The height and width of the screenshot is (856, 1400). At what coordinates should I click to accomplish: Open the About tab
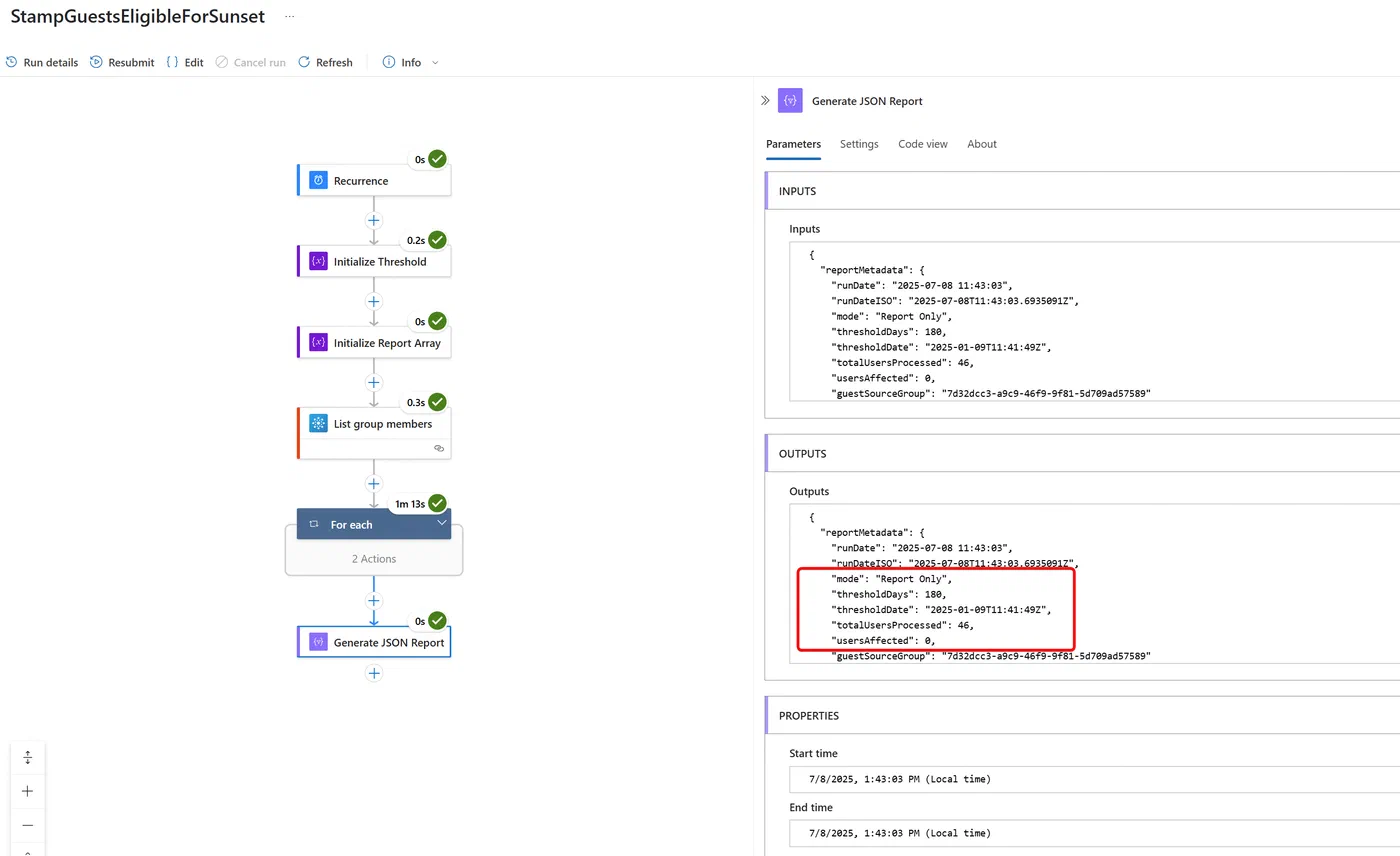(982, 144)
